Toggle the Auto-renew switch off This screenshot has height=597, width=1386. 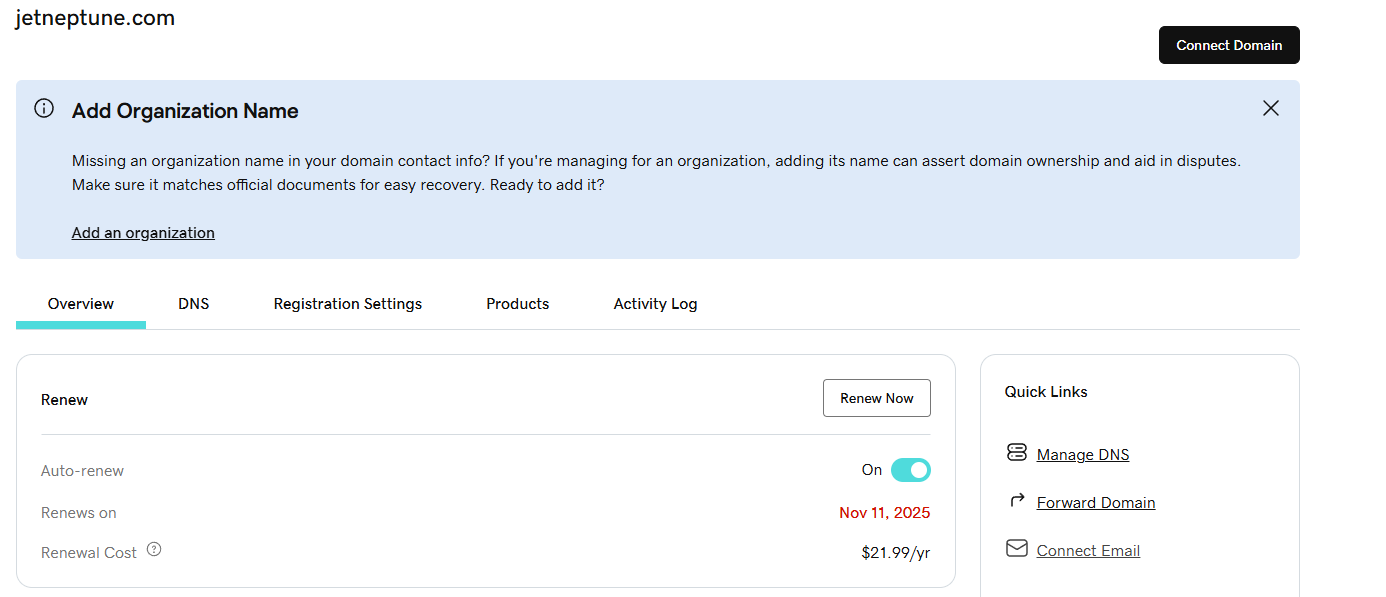pyautogui.click(x=910, y=470)
